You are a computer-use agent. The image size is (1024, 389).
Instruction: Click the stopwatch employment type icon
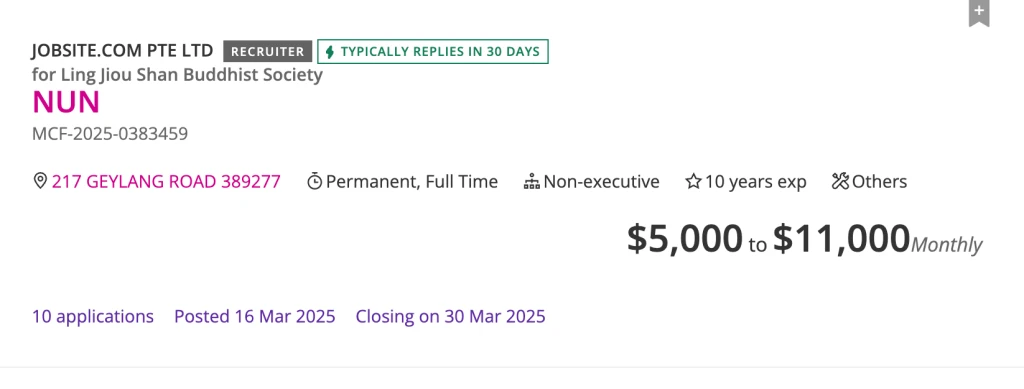pyautogui.click(x=315, y=181)
